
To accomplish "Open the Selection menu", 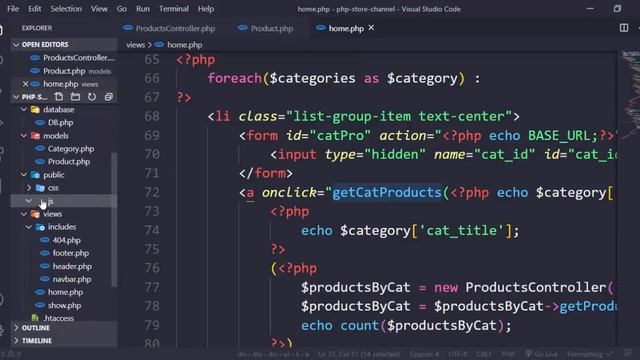I will coord(66,9).
